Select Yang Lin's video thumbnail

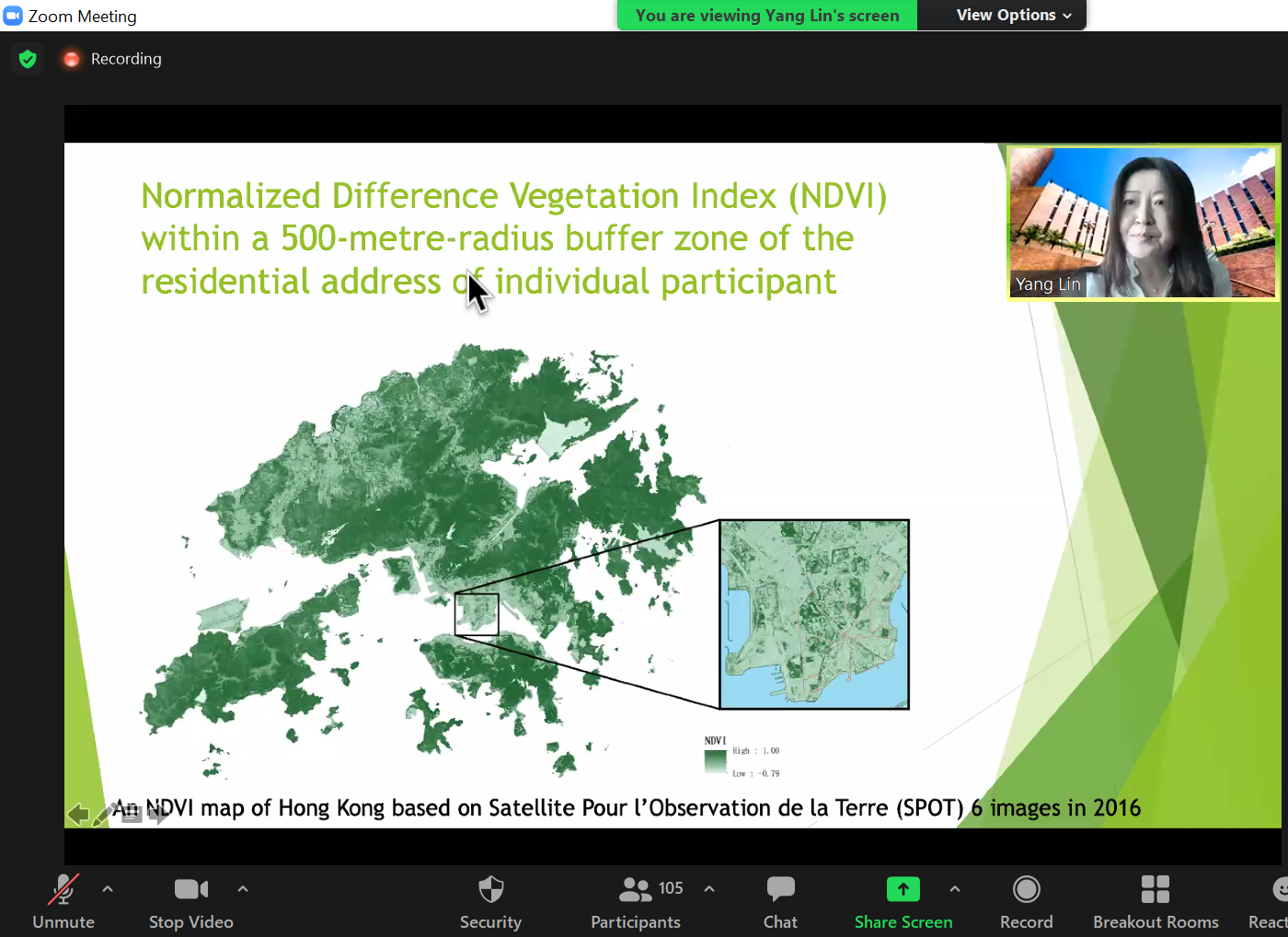tap(1143, 223)
